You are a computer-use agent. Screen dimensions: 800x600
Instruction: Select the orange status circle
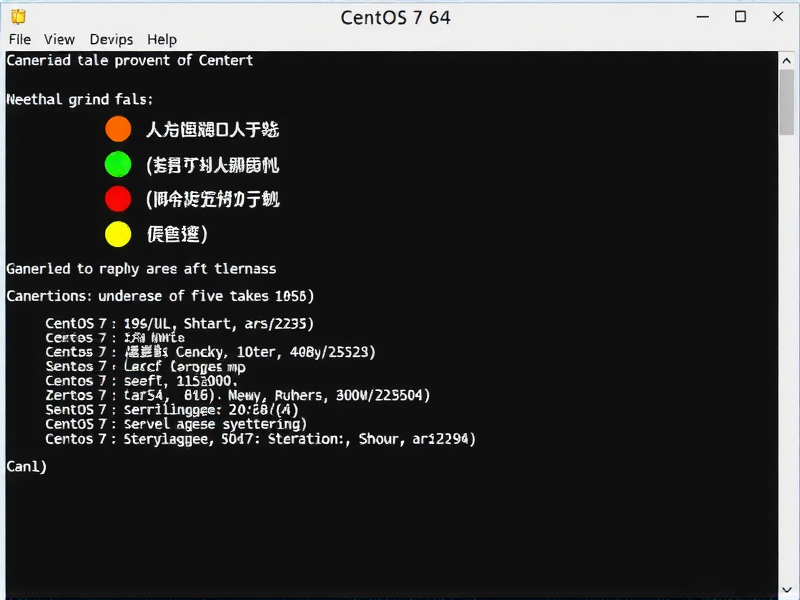pos(117,128)
